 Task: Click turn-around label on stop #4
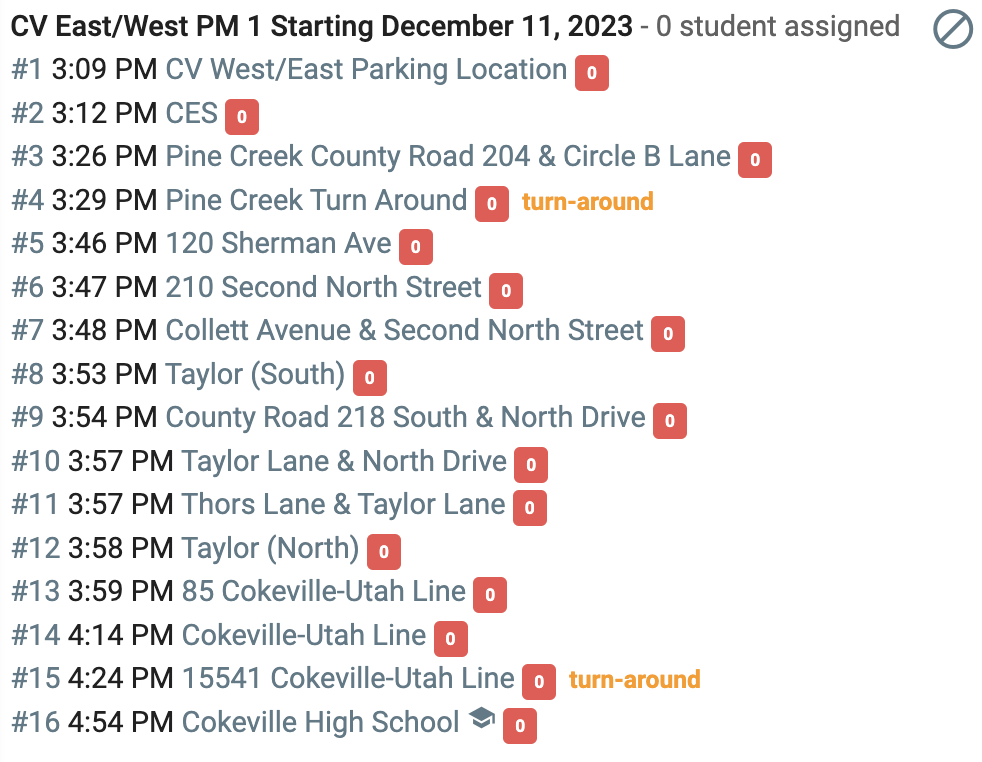coord(587,202)
